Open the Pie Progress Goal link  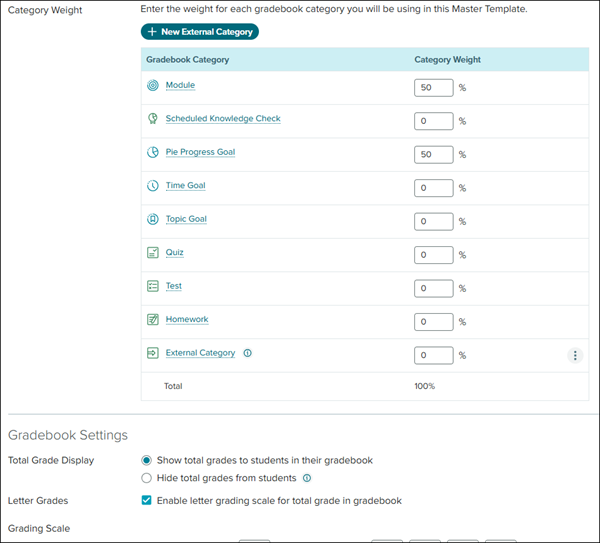[x=200, y=152]
